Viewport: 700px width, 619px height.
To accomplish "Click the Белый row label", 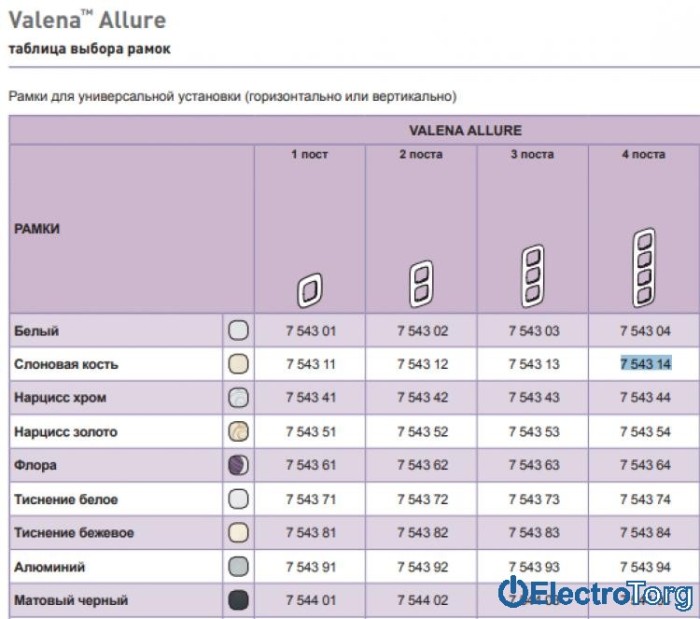I will (x=36, y=331).
